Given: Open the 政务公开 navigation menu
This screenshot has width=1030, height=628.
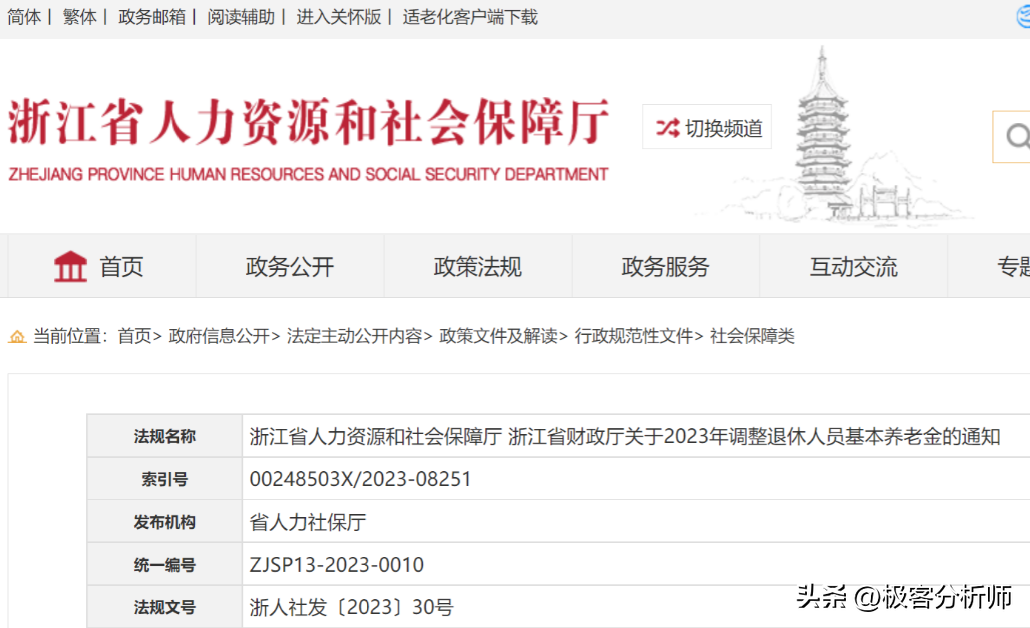Looking at the screenshot, I should [x=289, y=265].
